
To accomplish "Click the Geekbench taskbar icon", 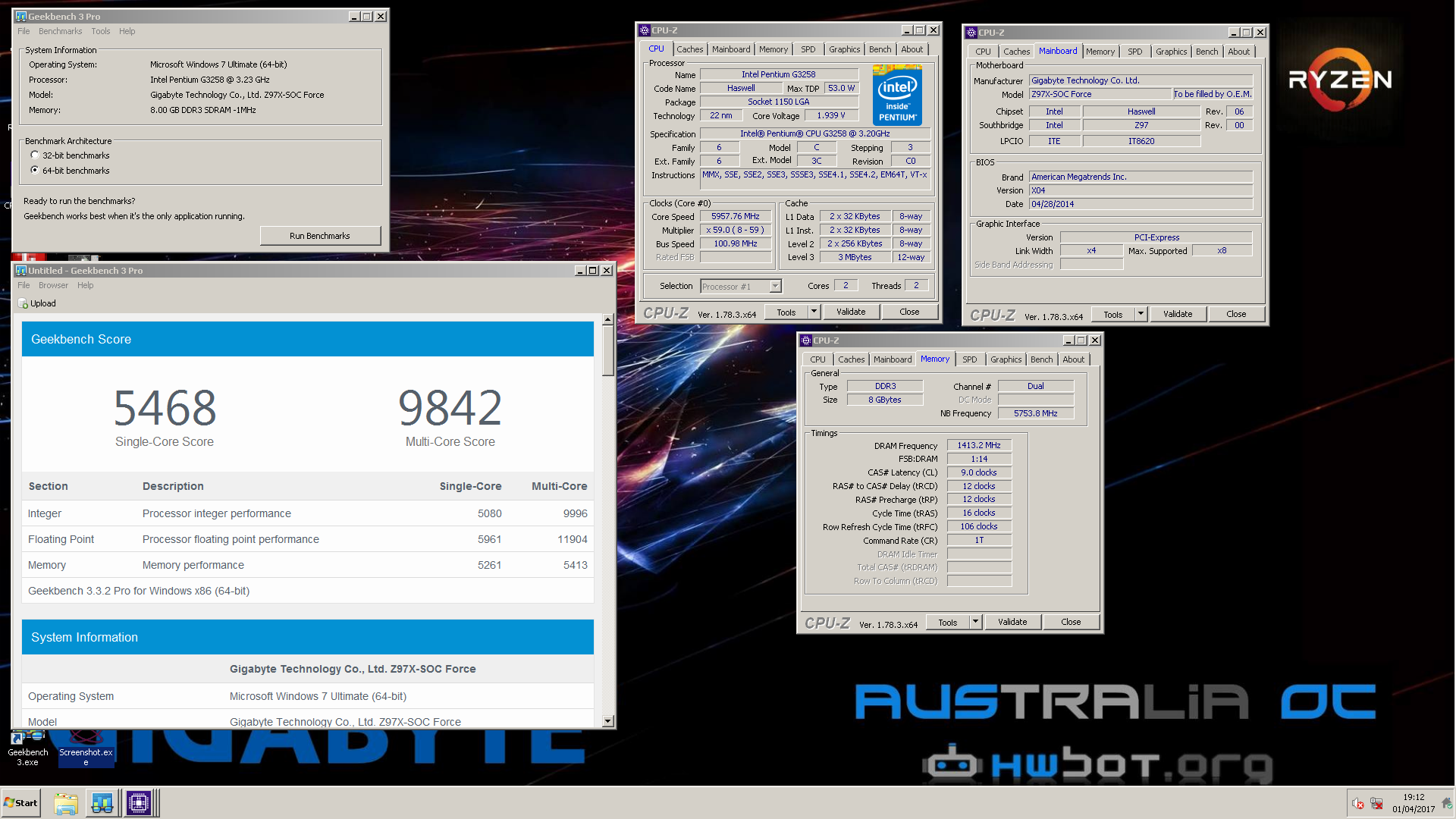I will point(102,803).
